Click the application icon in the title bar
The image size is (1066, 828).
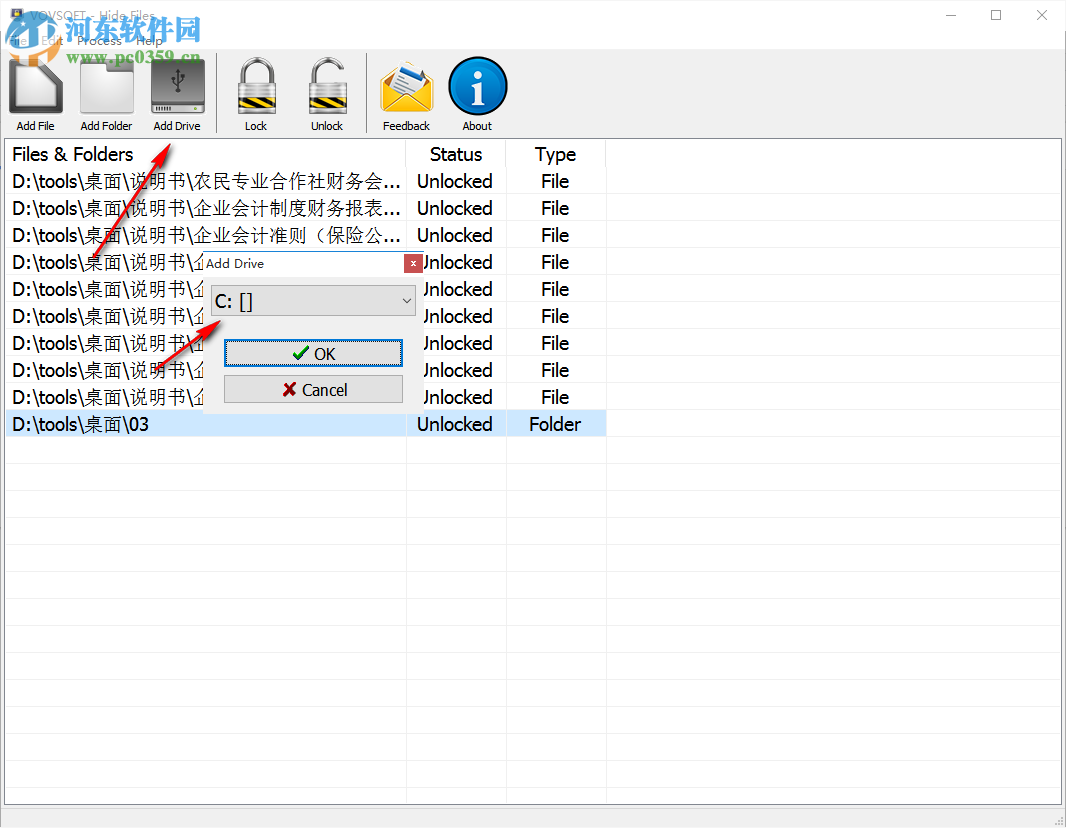point(16,15)
